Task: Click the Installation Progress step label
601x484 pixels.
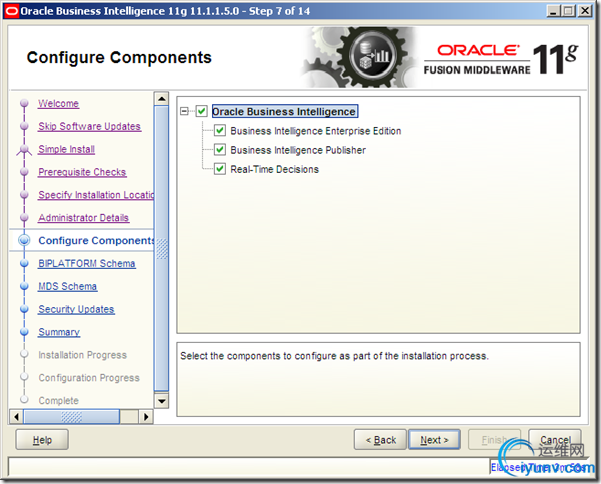Action: point(82,355)
